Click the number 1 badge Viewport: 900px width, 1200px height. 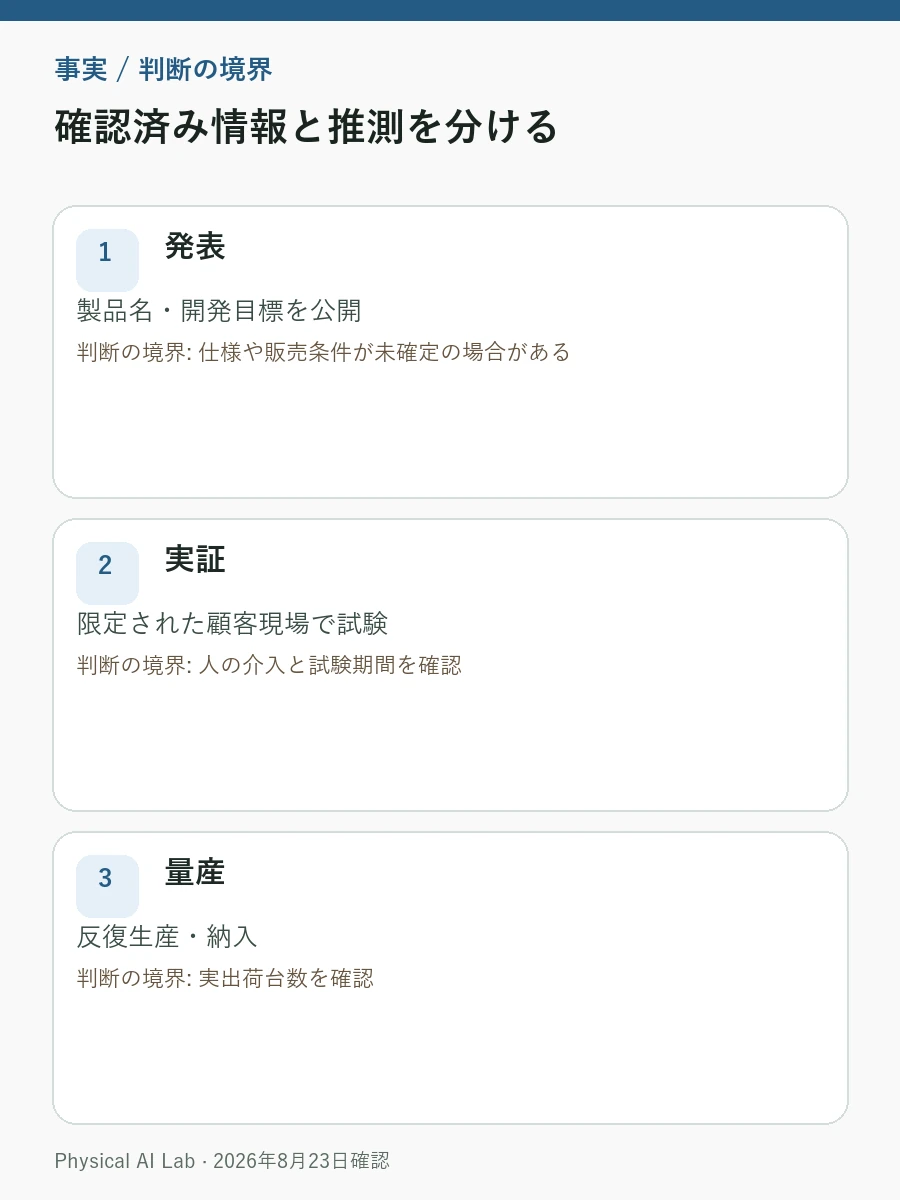[107, 260]
